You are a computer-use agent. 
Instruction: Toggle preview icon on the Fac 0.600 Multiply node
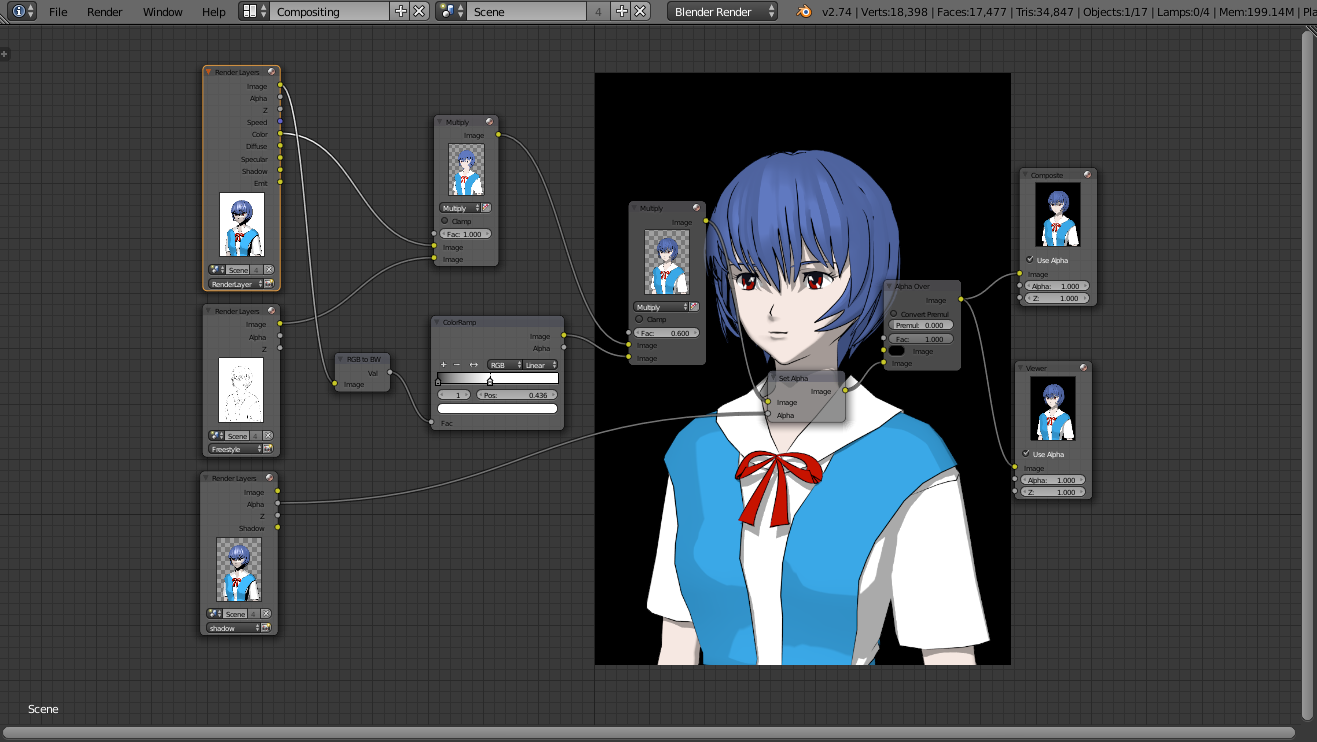coord(696,208)
